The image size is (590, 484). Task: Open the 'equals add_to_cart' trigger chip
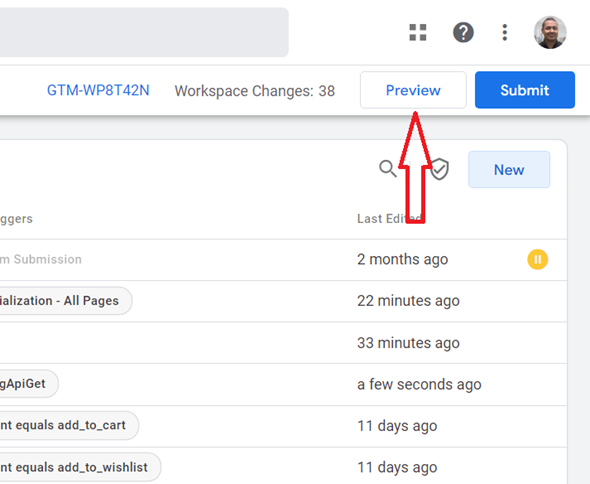[69, 425]
